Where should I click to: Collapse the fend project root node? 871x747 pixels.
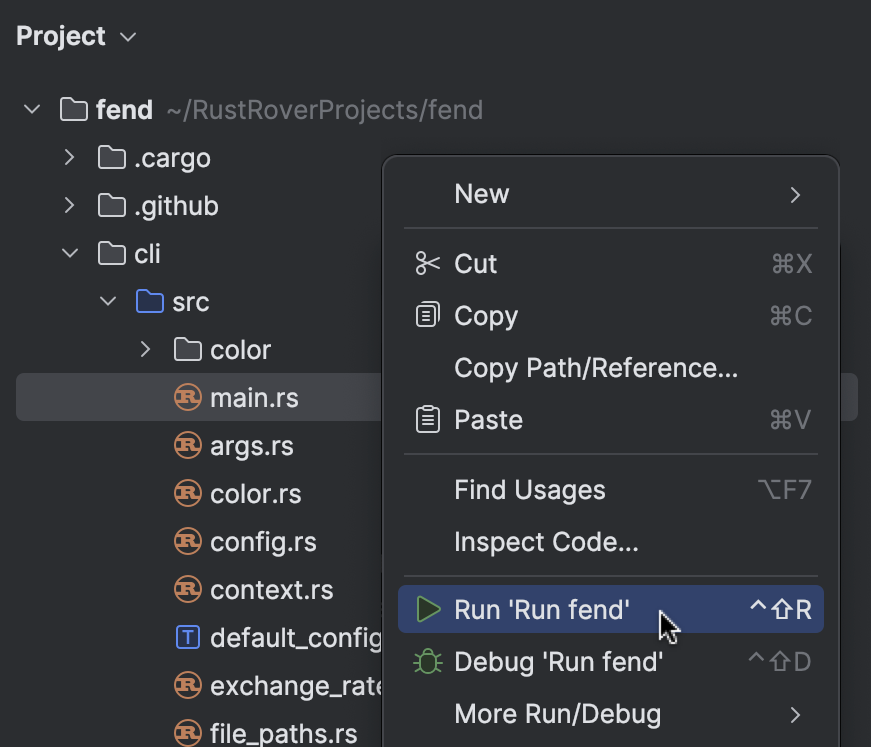tap(31, 109)
